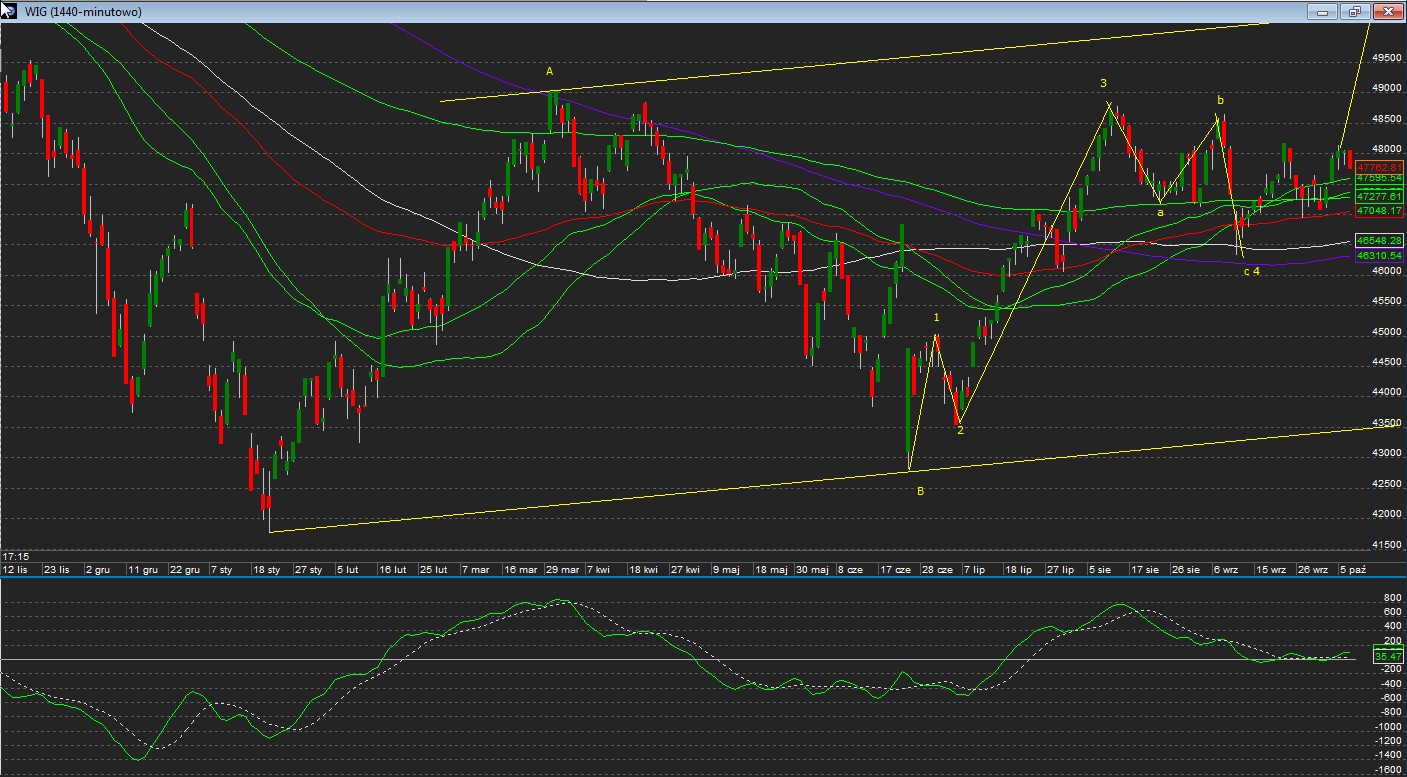Click the 46310.54 purple average value label
This screenshot has width=1407, height=777.
click(1379, 256)
